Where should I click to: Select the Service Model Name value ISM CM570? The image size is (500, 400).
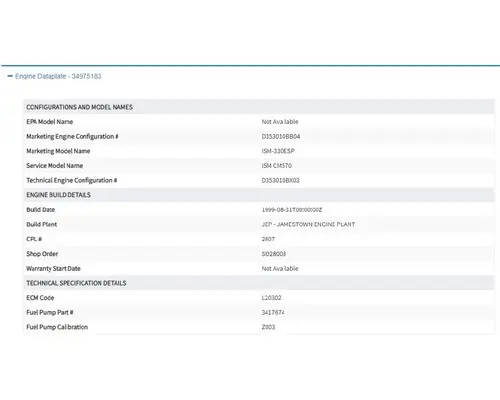coord(277,166)
